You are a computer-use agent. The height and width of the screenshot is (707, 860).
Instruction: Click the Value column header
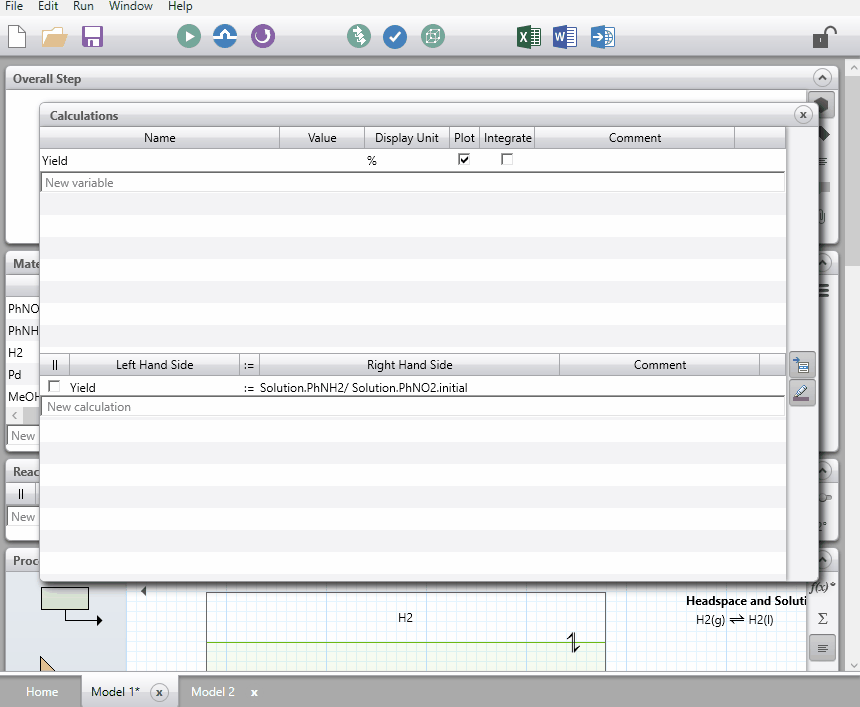[x=322, y=138]
